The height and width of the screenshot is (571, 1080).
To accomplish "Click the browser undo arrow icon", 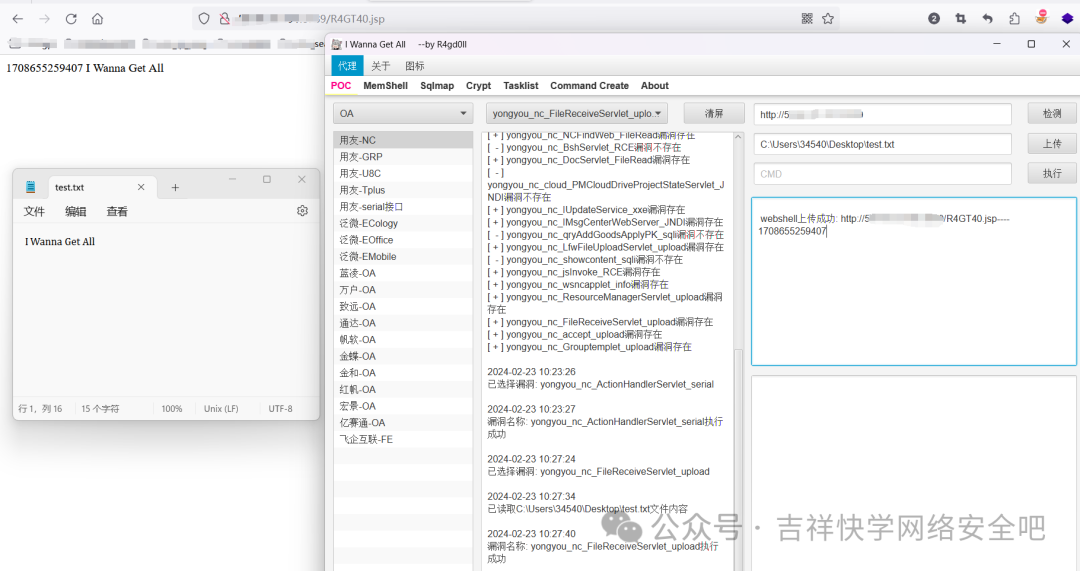I will [x=988, y=19].
